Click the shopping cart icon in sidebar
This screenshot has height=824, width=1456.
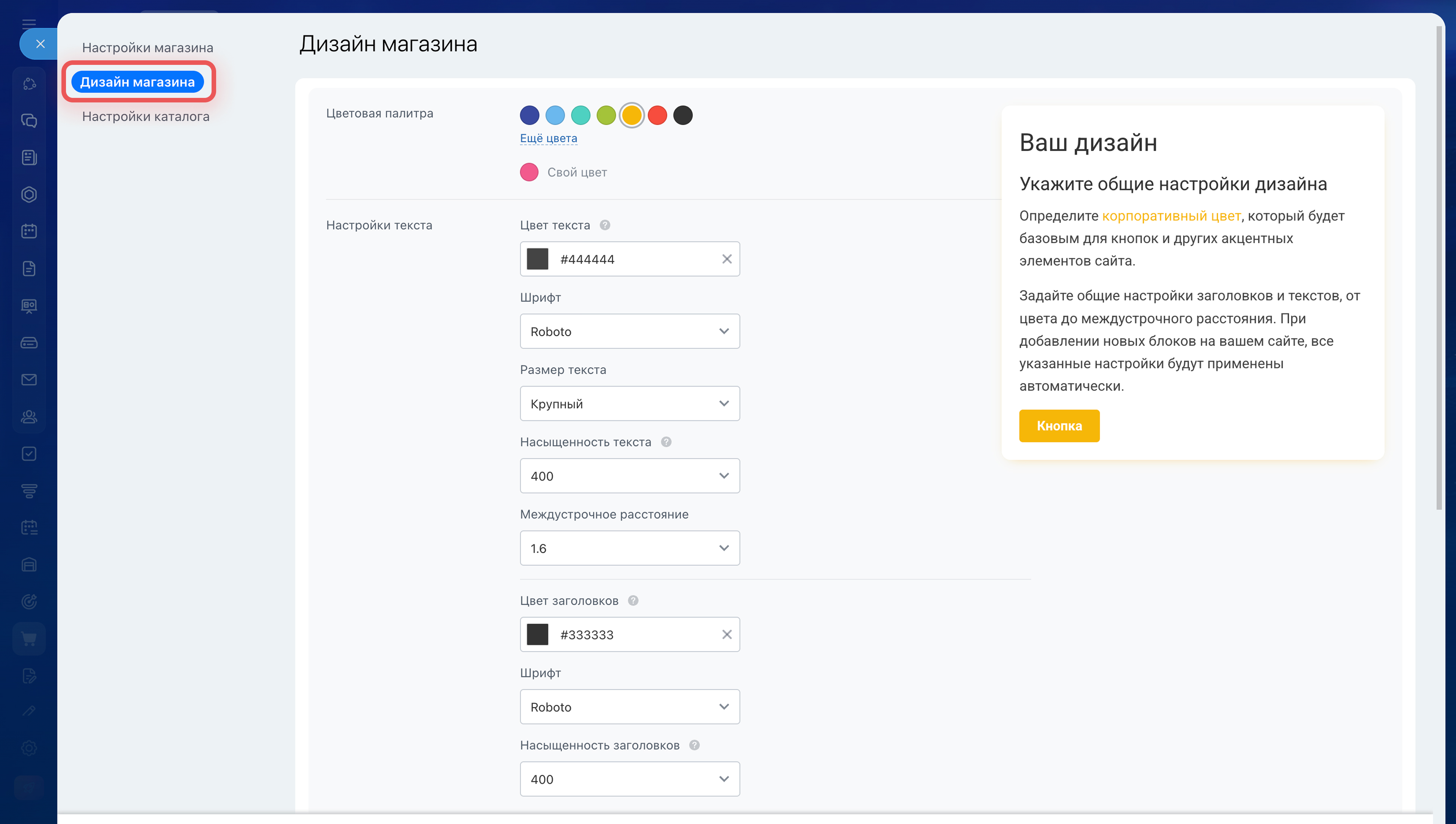29,638
